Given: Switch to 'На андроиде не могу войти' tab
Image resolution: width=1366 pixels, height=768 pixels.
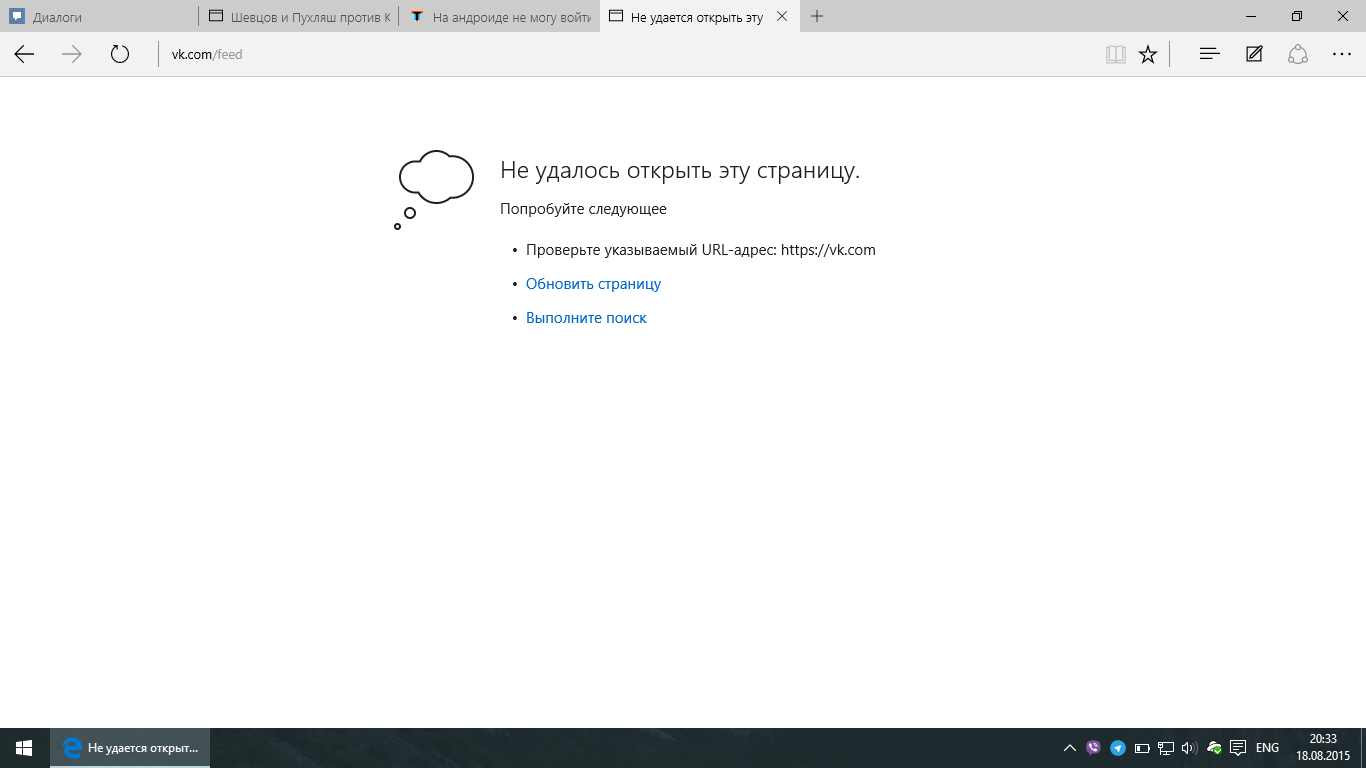Looking at the screenshot, I should [x=500, y=17].
